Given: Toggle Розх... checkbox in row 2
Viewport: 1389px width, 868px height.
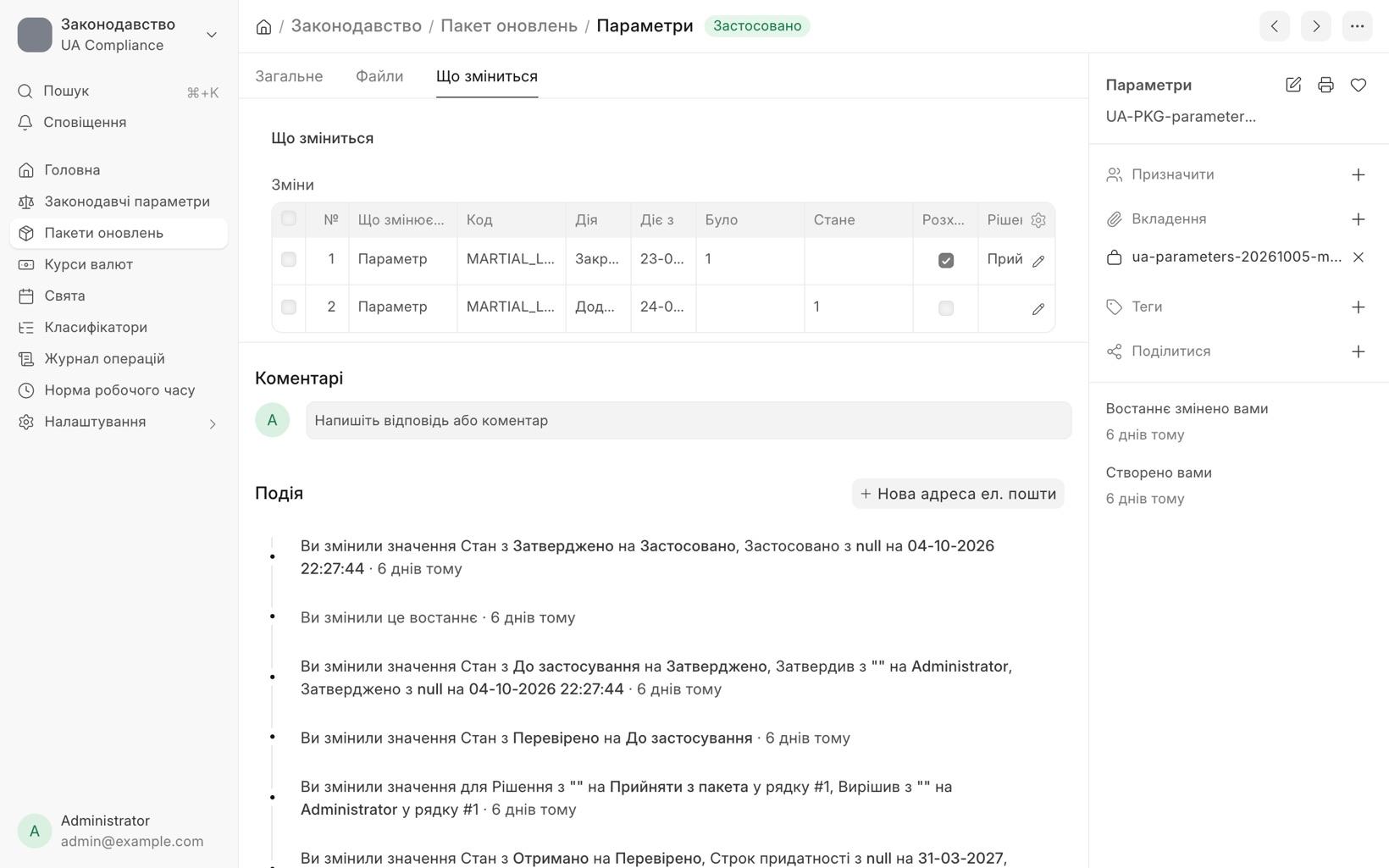Looking at the screenshot, I should click(946, 308).
